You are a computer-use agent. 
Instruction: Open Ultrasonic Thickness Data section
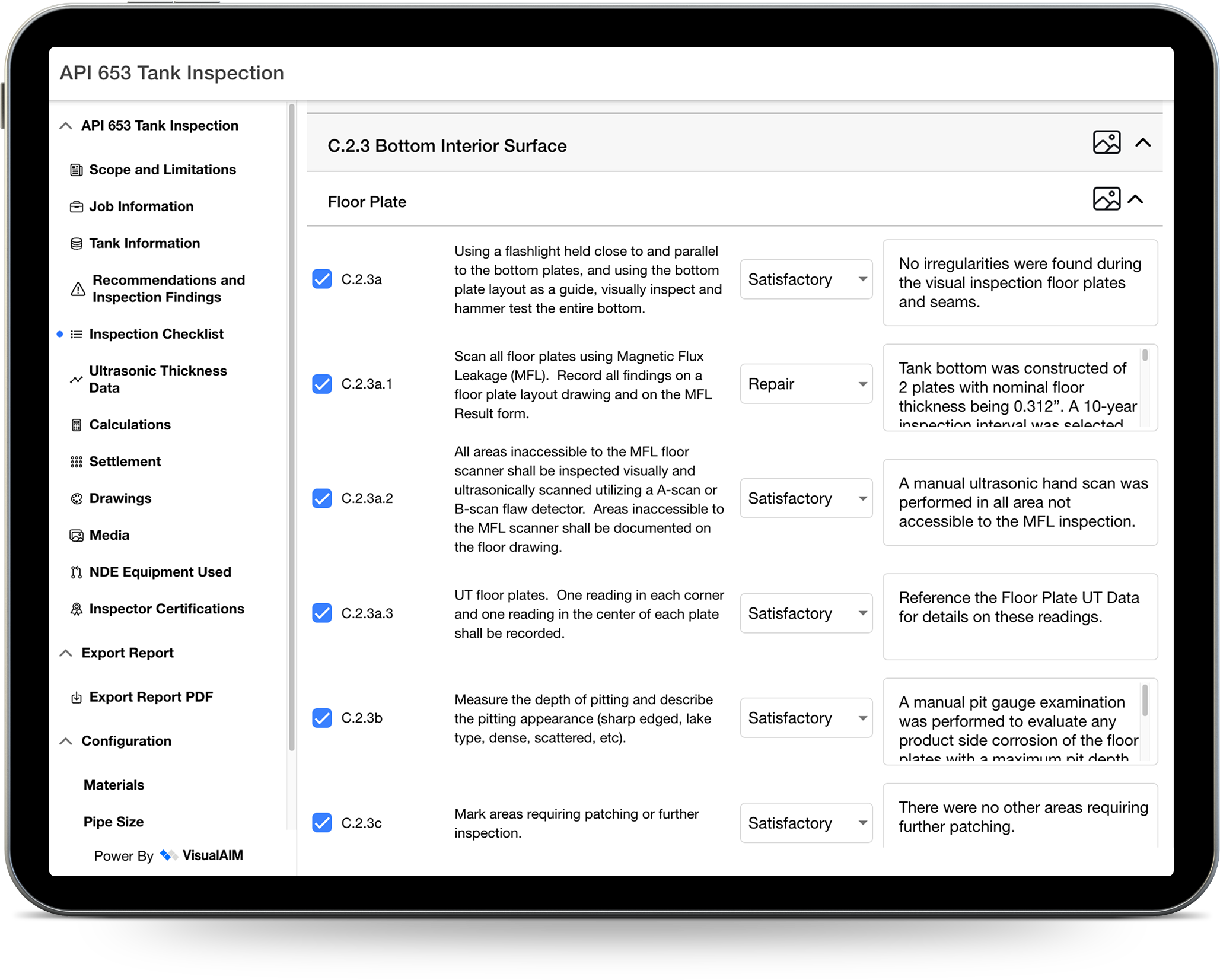coord(158,379)
